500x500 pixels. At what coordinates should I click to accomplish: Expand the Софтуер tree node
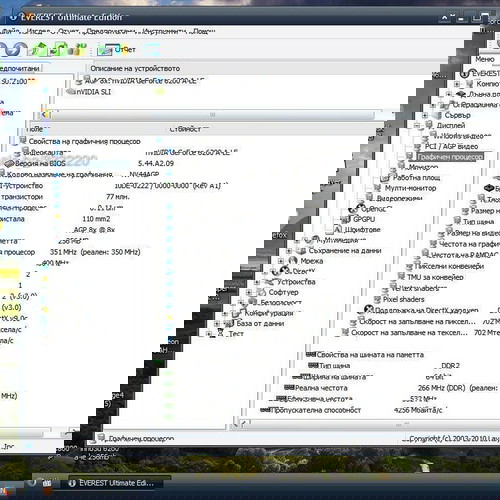[249, 292]
